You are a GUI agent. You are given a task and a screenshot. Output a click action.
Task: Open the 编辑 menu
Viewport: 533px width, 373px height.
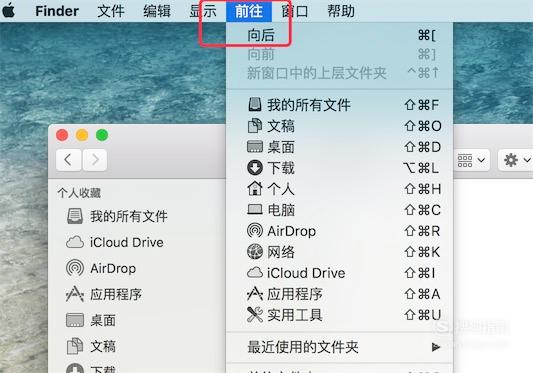coord(157,11)
